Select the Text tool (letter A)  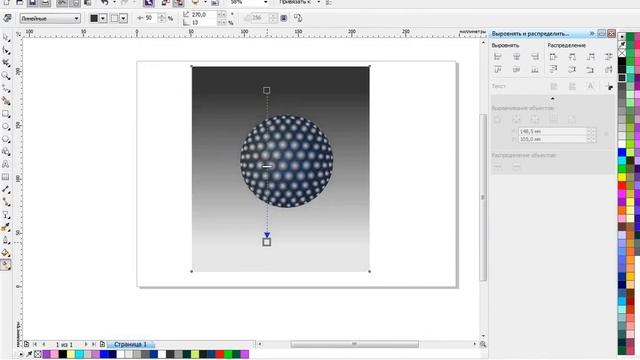(6, 164)
